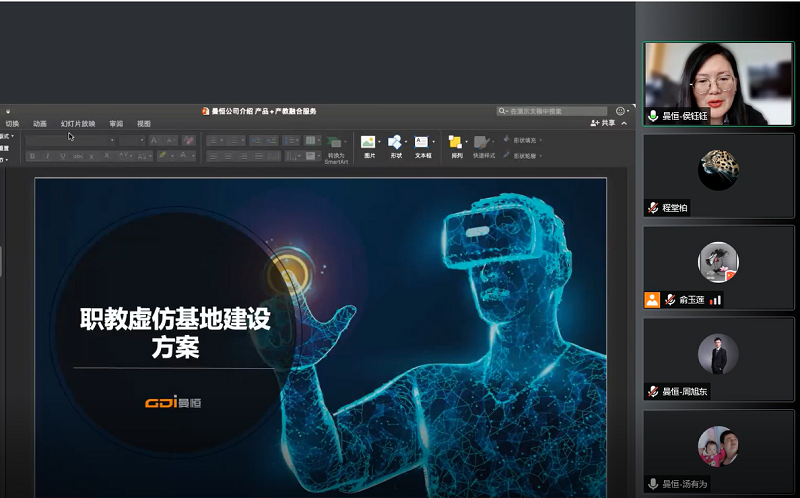
Task: Click the Arrange (排列) icon
Action: (455, 143)
